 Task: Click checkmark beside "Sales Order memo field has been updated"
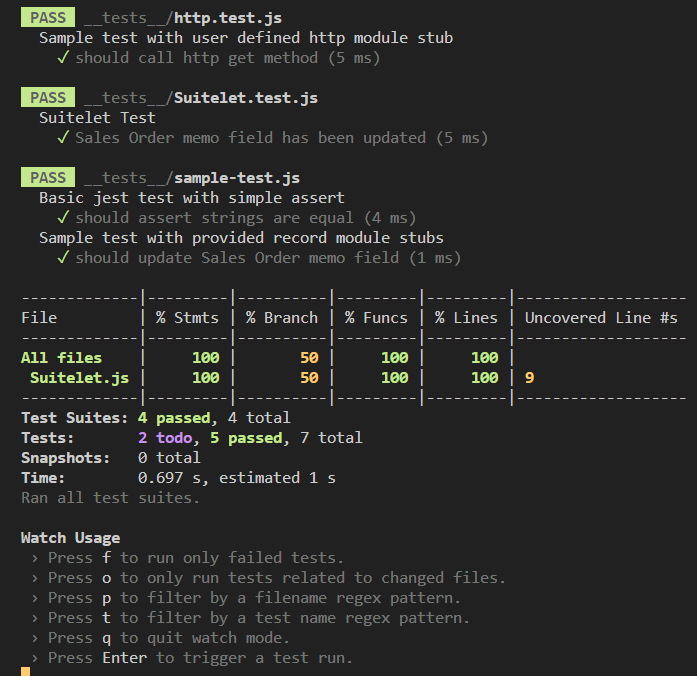[62, 138]
